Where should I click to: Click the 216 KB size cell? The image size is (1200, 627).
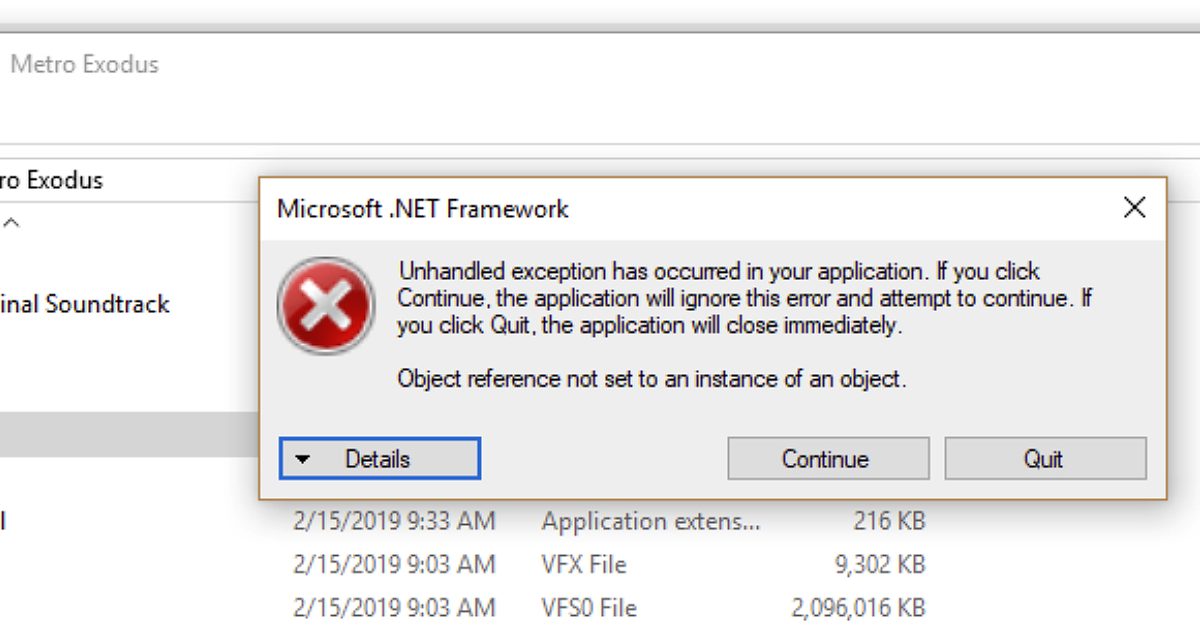pos(889,521)
